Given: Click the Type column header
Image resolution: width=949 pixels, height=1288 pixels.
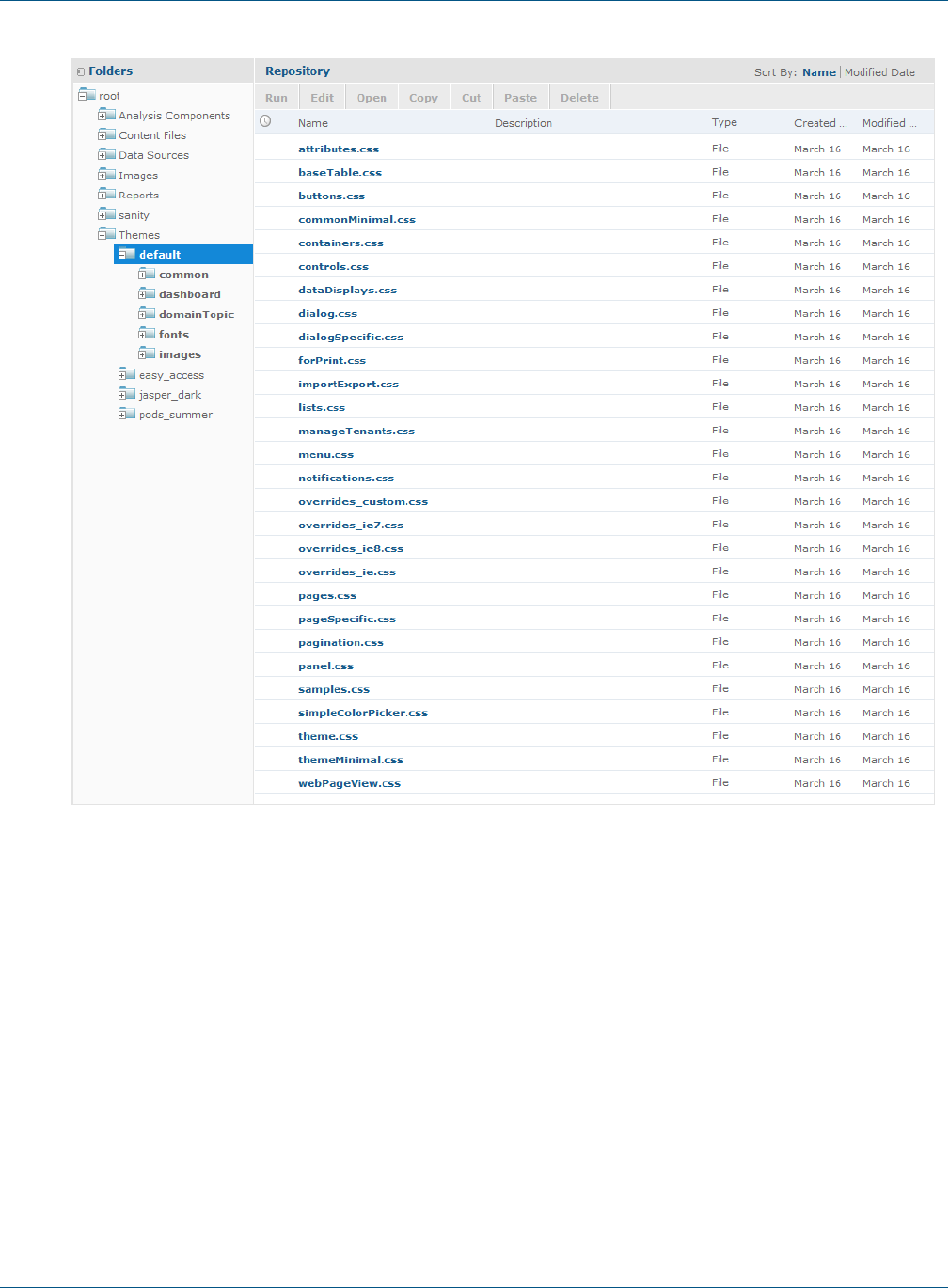Looking at the screenshot, I should [x=724, y=122].
